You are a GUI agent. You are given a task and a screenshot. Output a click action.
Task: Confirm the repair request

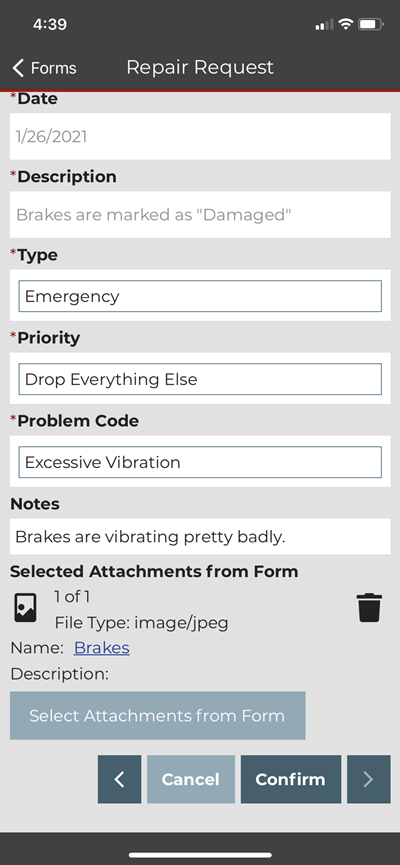290,779
